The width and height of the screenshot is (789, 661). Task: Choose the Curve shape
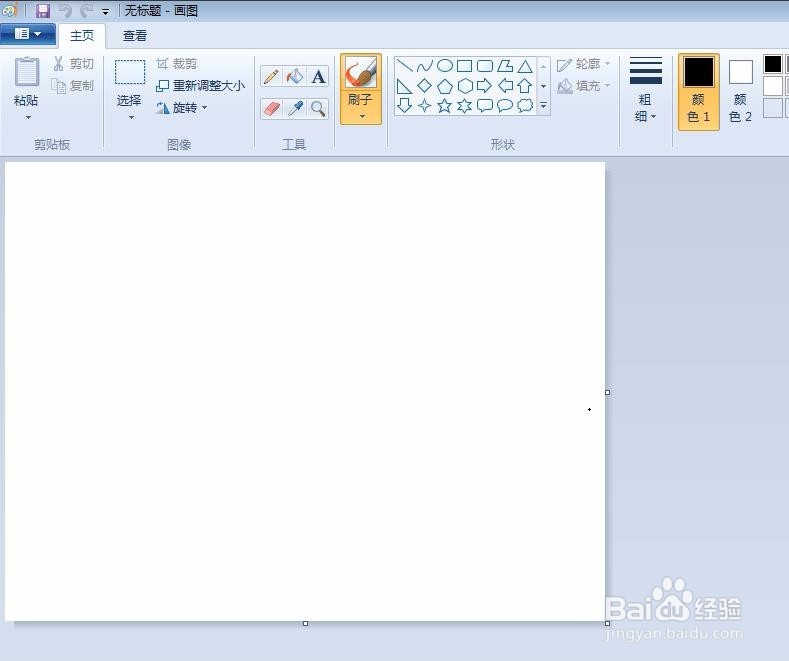click(425, 66)
